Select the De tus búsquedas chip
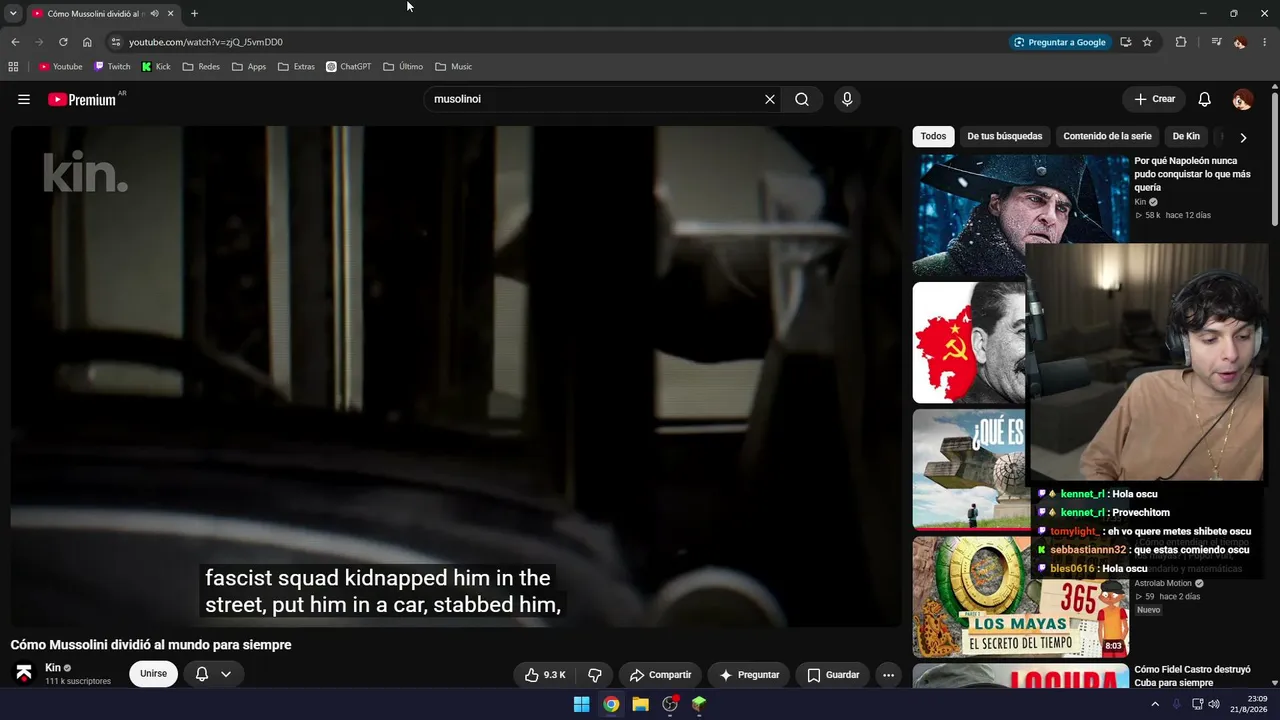1280x720 pixels. [1005, 137]
